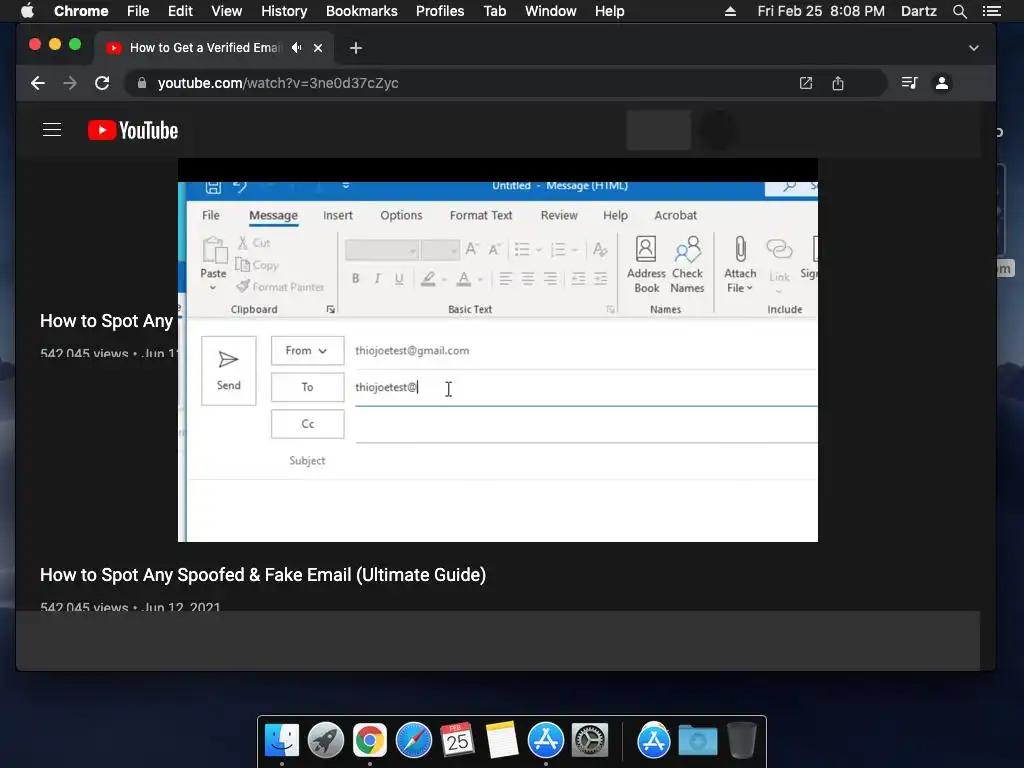Image resolution: width=1024 pixels, height=768 pixels.
Task: Select the Message ribbon tab
Action: [x=273, y=216]
